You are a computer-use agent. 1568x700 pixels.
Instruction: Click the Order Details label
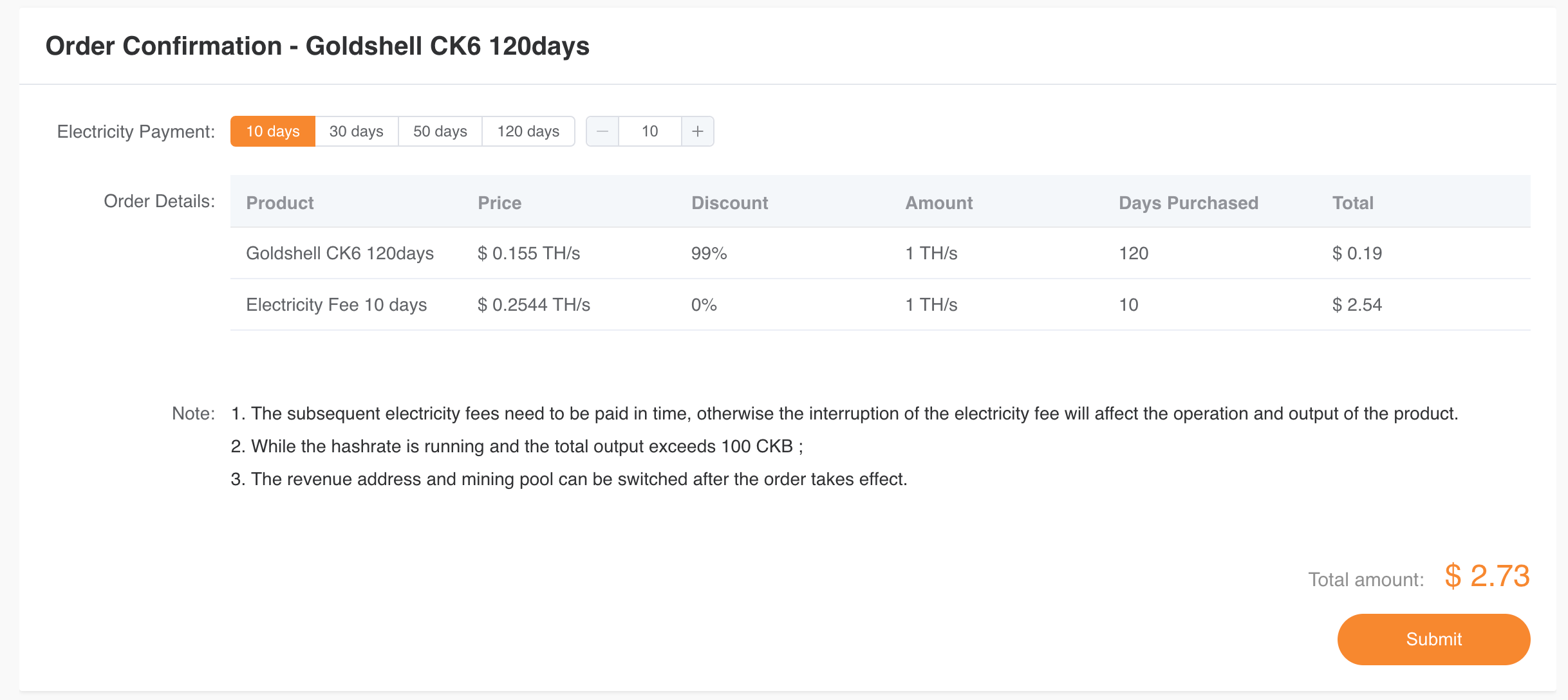159,201
